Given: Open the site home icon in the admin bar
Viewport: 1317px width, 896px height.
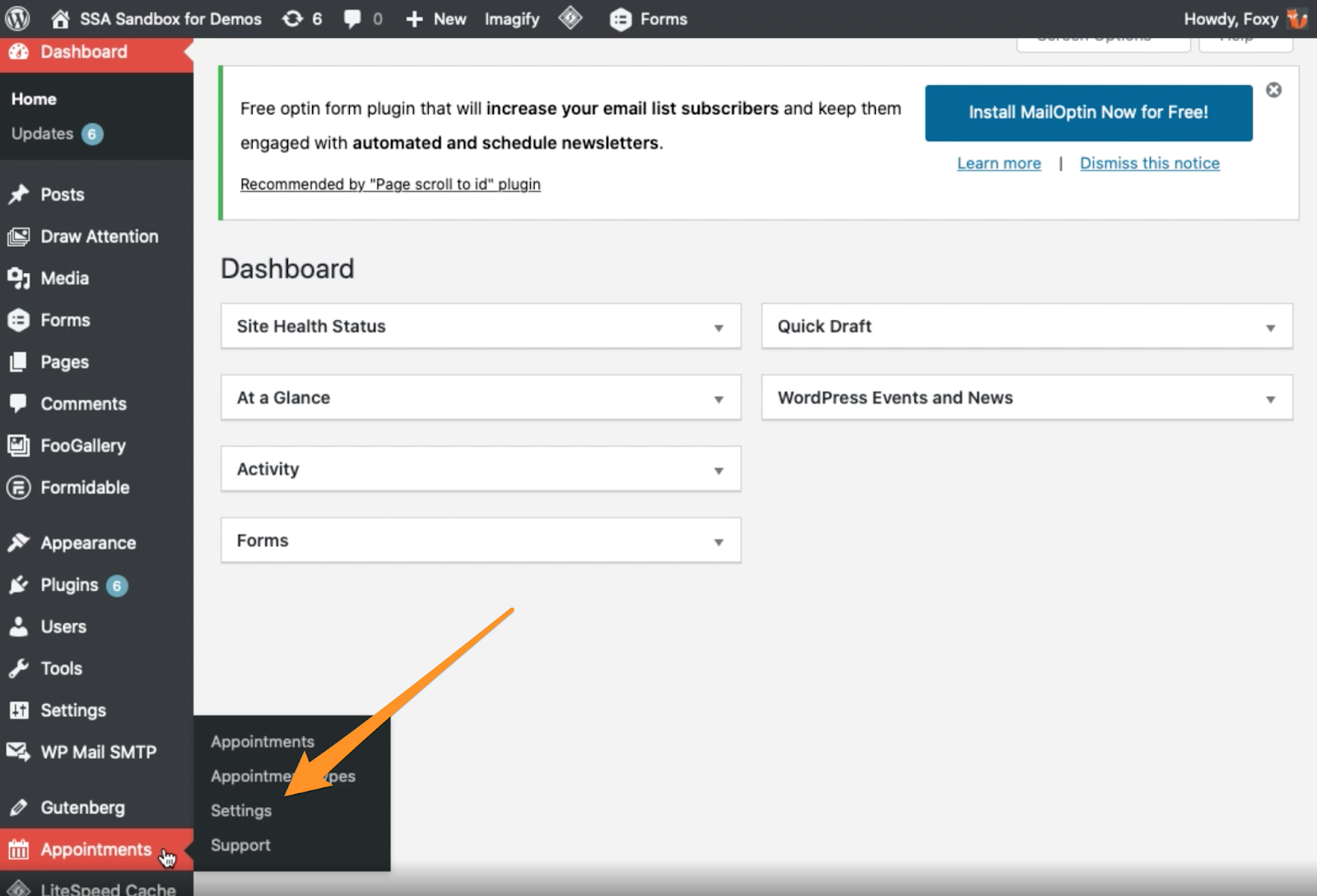Looking at the screenshot, I should coord(60,18).
